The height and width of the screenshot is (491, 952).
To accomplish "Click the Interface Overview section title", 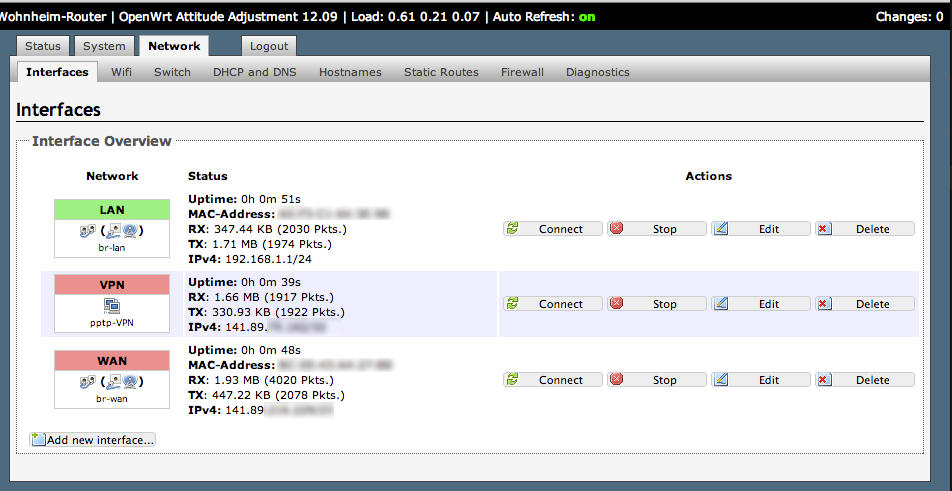I will [102, 141].
